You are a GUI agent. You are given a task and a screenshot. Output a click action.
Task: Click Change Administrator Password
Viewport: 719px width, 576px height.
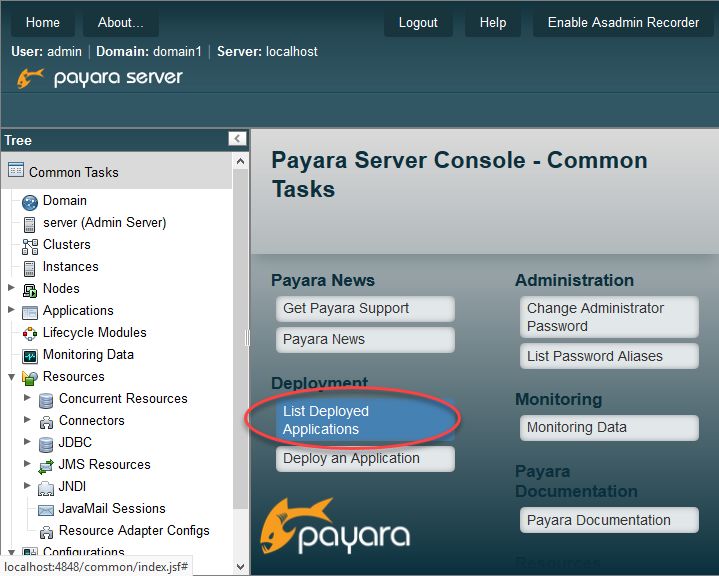pyautogui.click(x=609, y=317)
